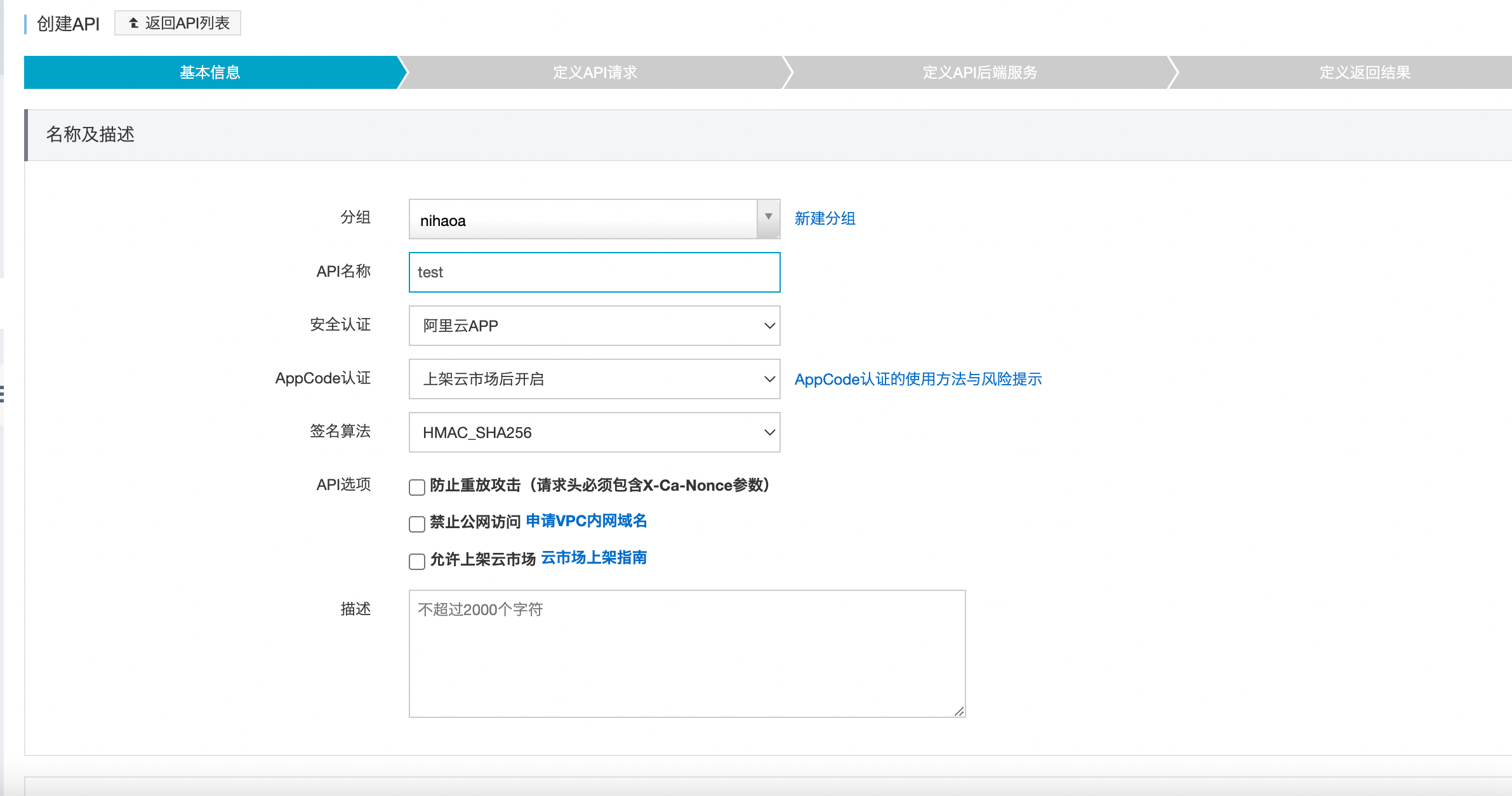
Task: Select the 基本信息 step tab
Action: (x=210, y=72)
